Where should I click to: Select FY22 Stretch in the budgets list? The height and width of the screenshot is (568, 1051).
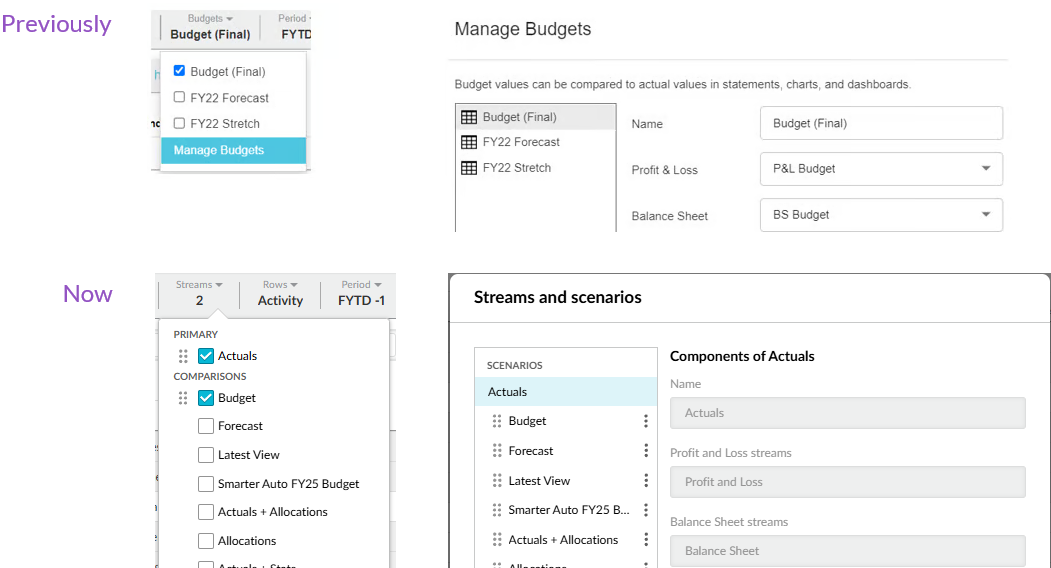coord(517,168)
